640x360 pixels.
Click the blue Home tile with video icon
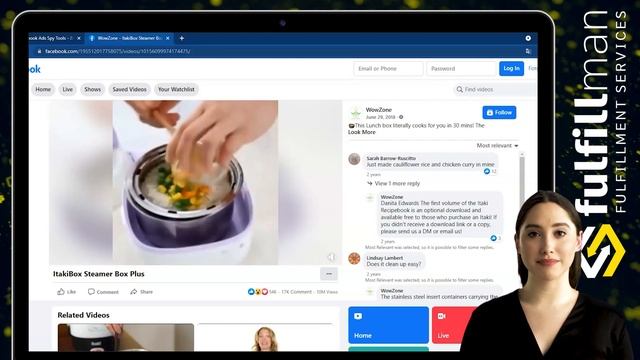tap(388, 325)
